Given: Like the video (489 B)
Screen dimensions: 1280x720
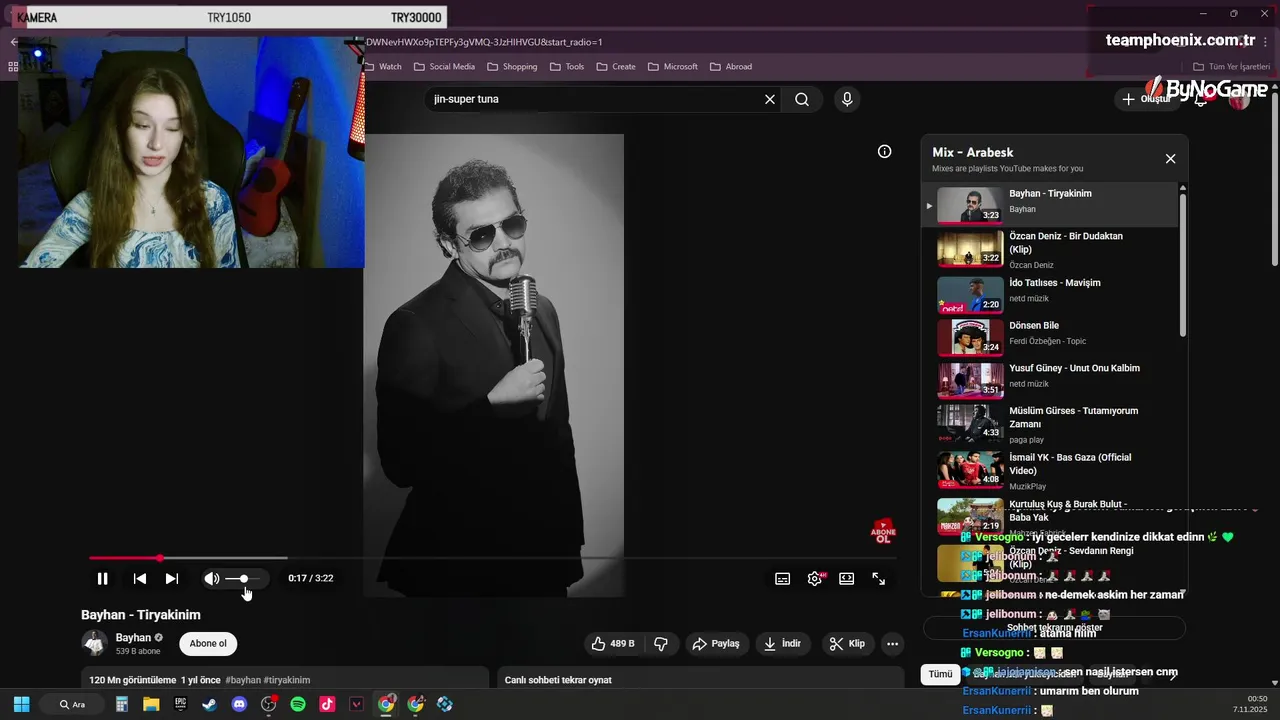Looking at the screenshot, I should pyautogui.click(x=613, y=644).
